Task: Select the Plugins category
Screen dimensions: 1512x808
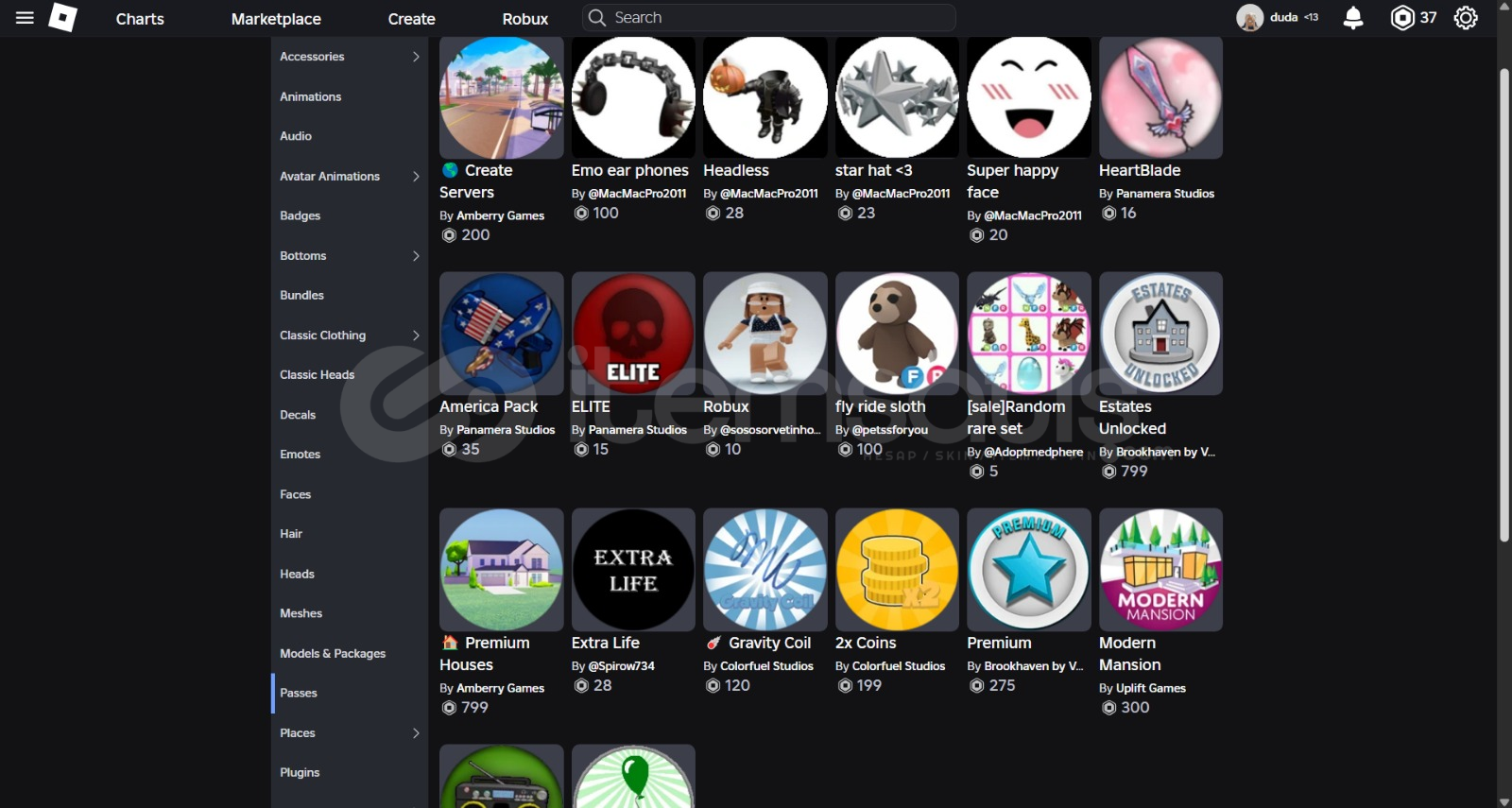Action: click(x=301, y=773)
